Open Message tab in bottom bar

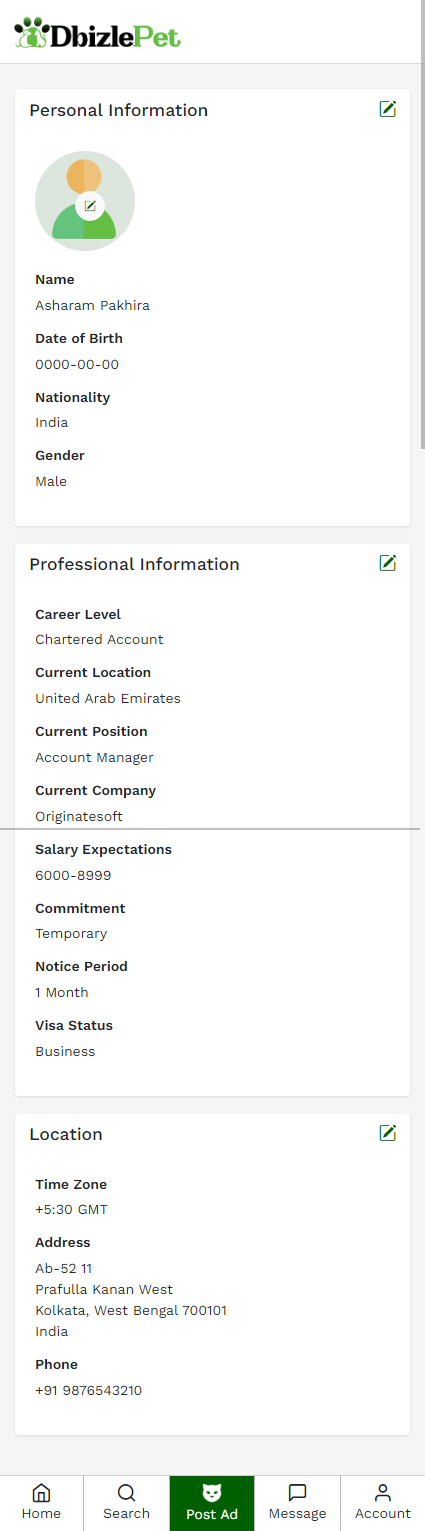297,1503
